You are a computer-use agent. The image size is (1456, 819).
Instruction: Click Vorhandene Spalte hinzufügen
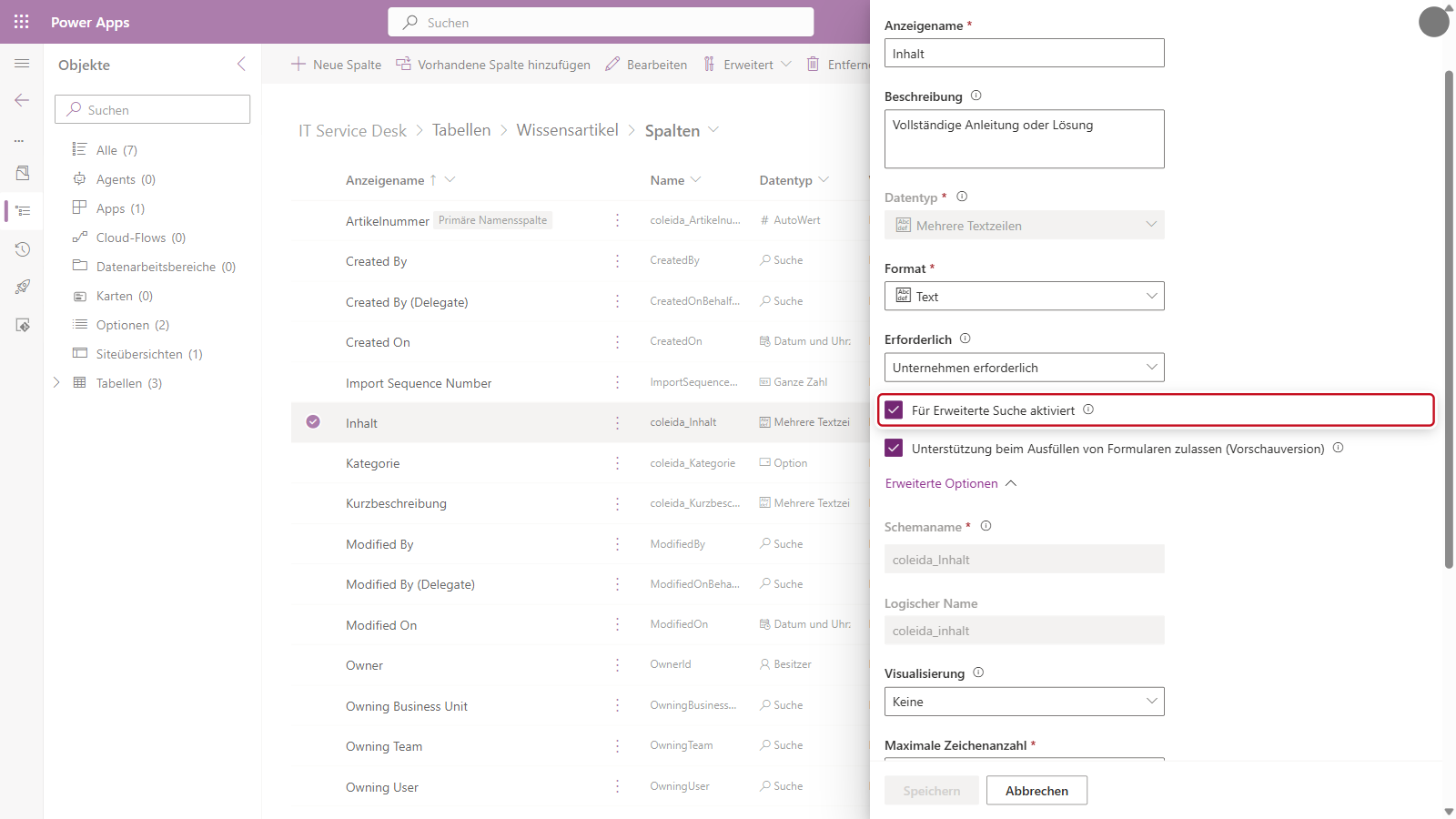(x=492, y=65)
